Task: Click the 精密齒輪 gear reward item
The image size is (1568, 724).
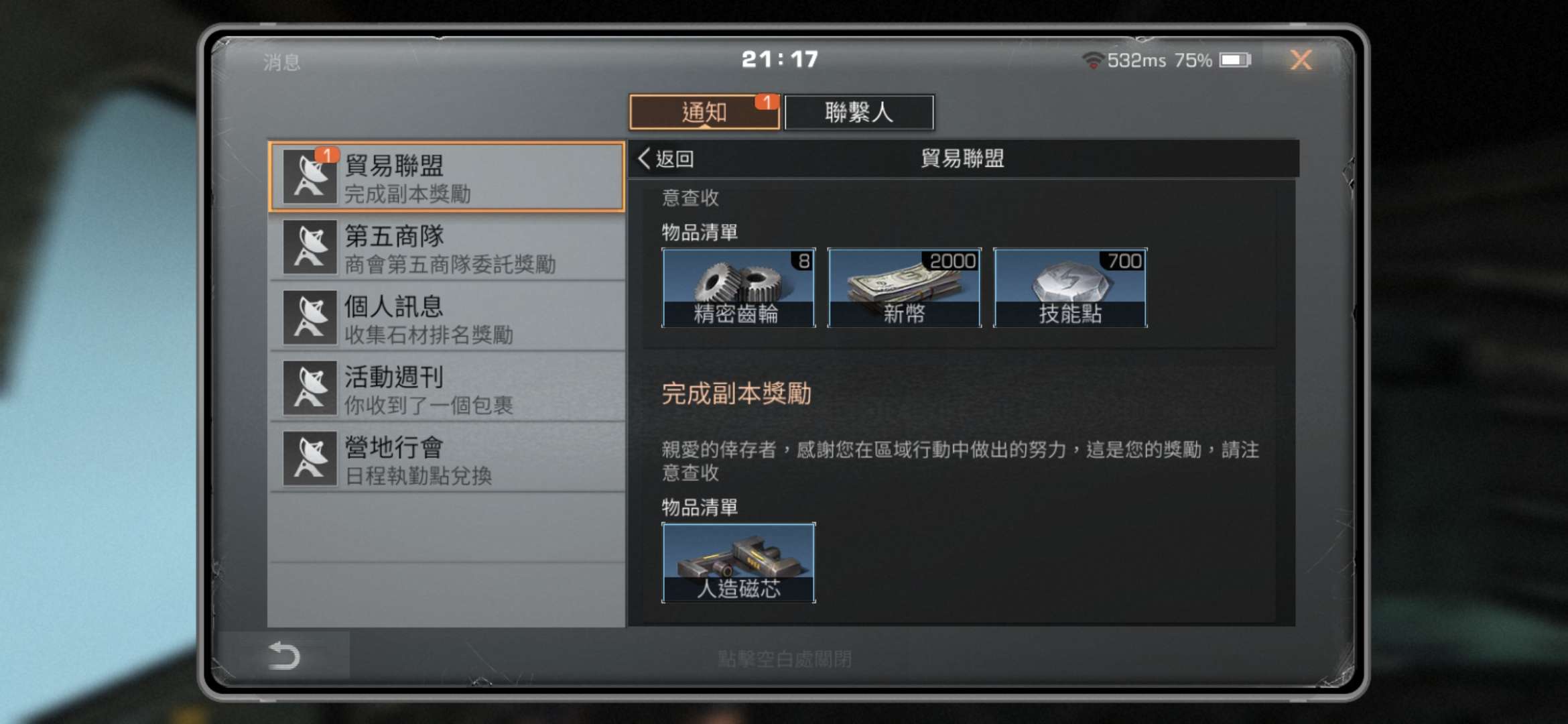Action: point(738,288)
